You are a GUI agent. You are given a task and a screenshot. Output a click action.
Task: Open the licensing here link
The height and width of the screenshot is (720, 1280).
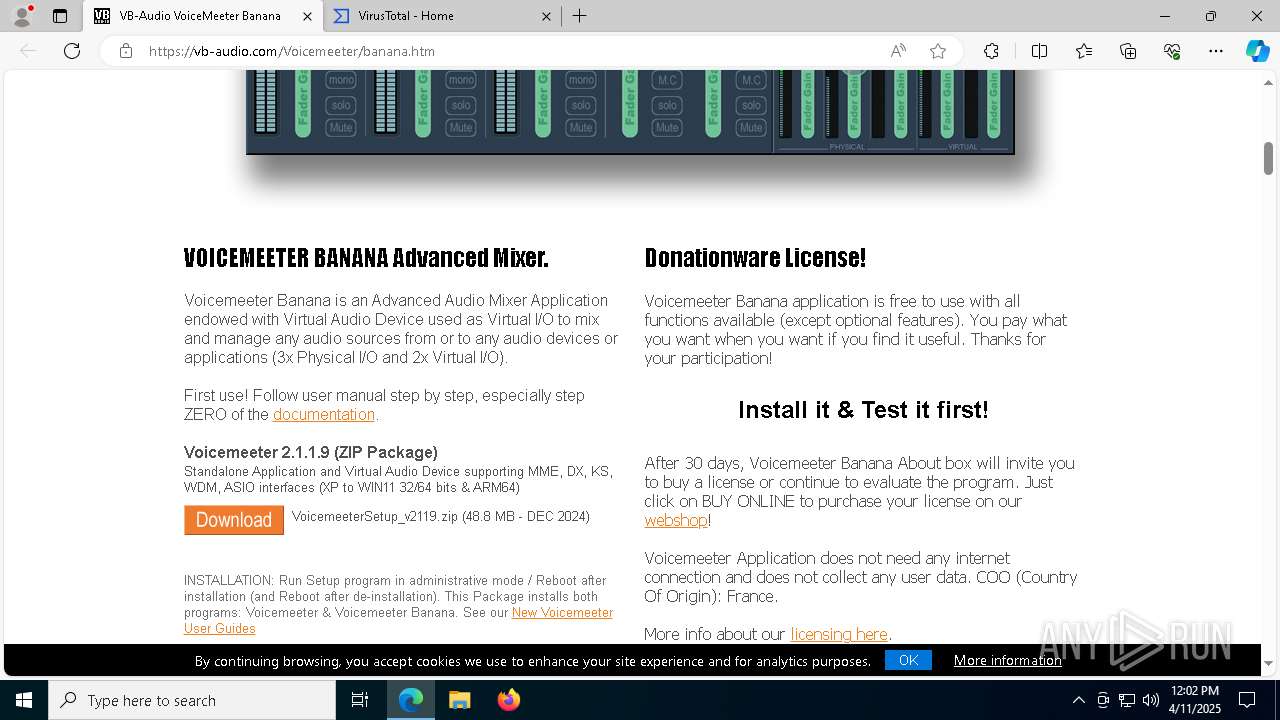pyautogui.click(x=839, y=634)
